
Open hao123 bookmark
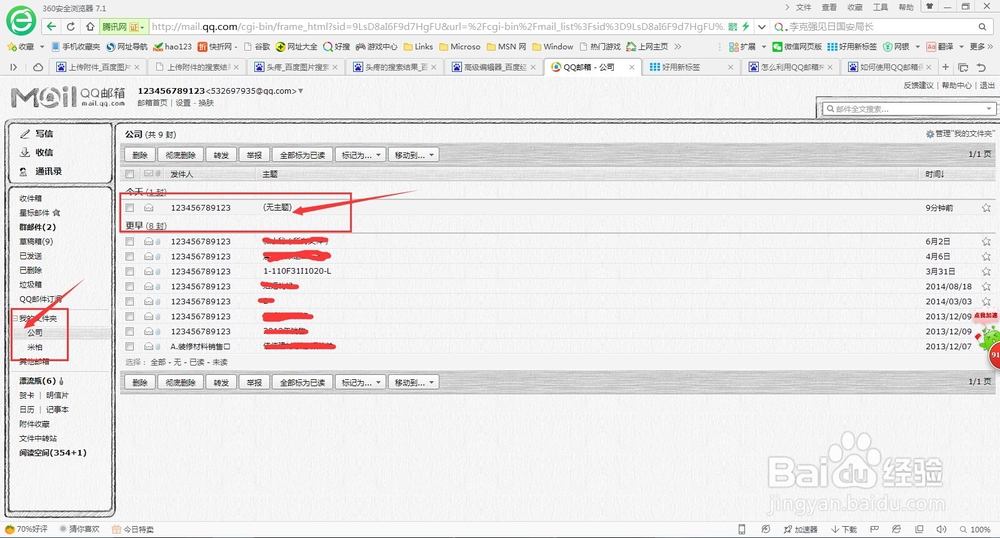point(173,47)
